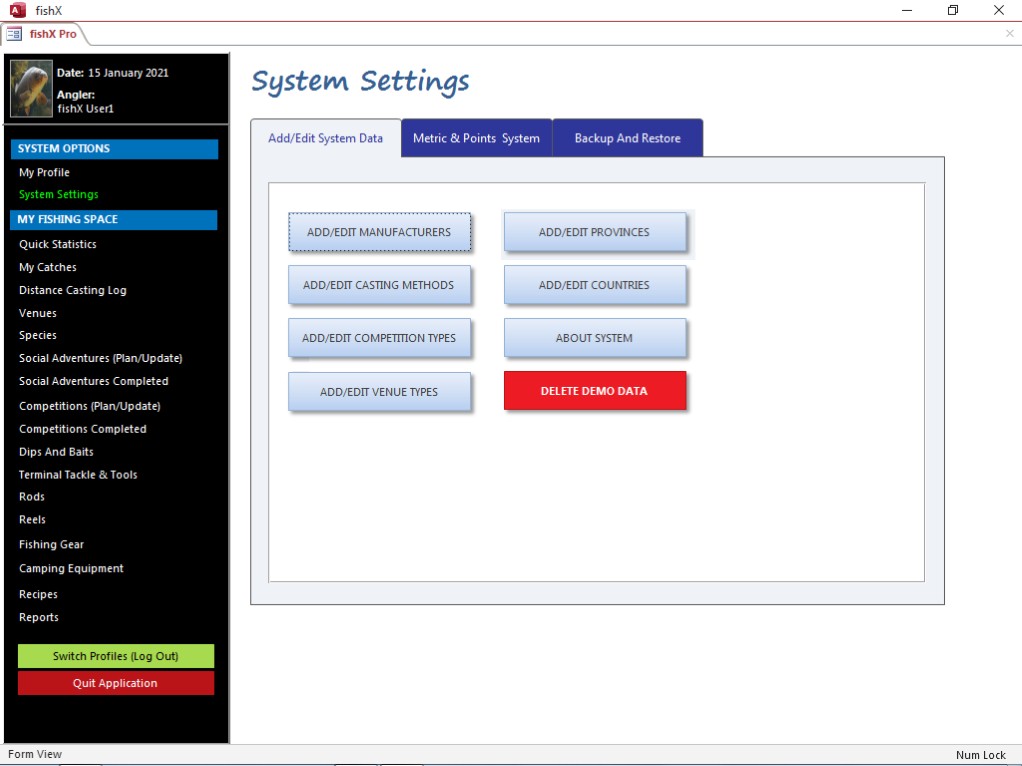
Task: Click the angler profile photo thumbnail
Action: click(x=31, y=89)
